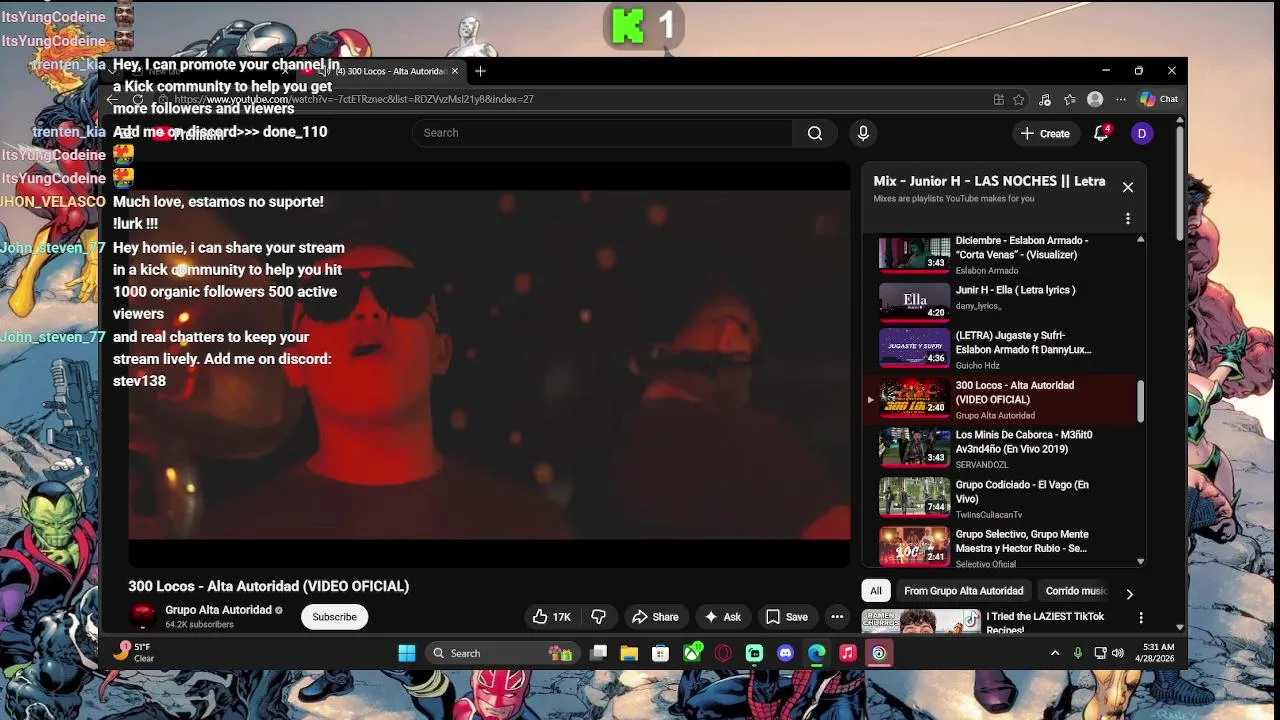The image size is (1280, 720).
Task: Open the Grupo Alta Autoridad channel name link
Action: pos(218,610)
